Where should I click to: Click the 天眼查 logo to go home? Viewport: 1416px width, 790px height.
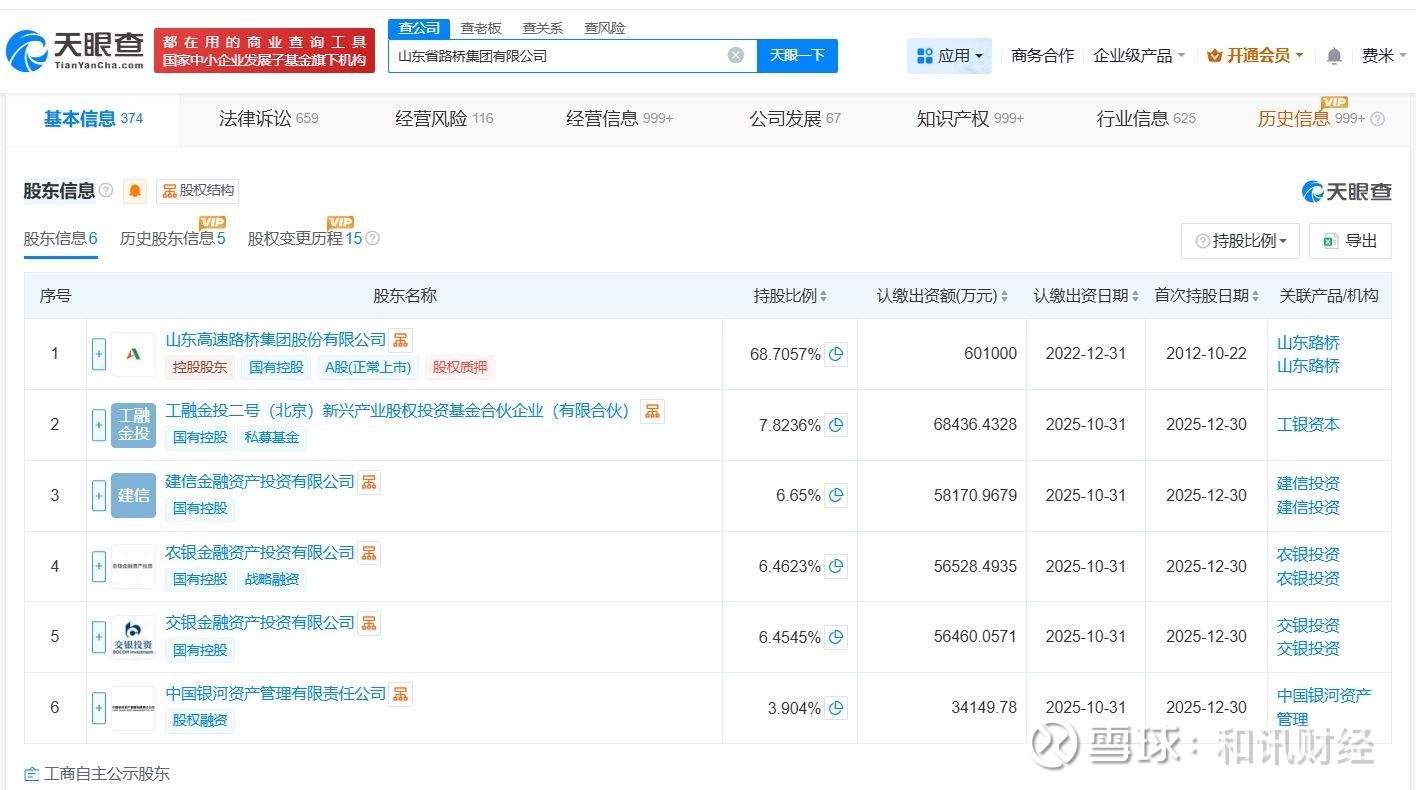pos(76,51)
